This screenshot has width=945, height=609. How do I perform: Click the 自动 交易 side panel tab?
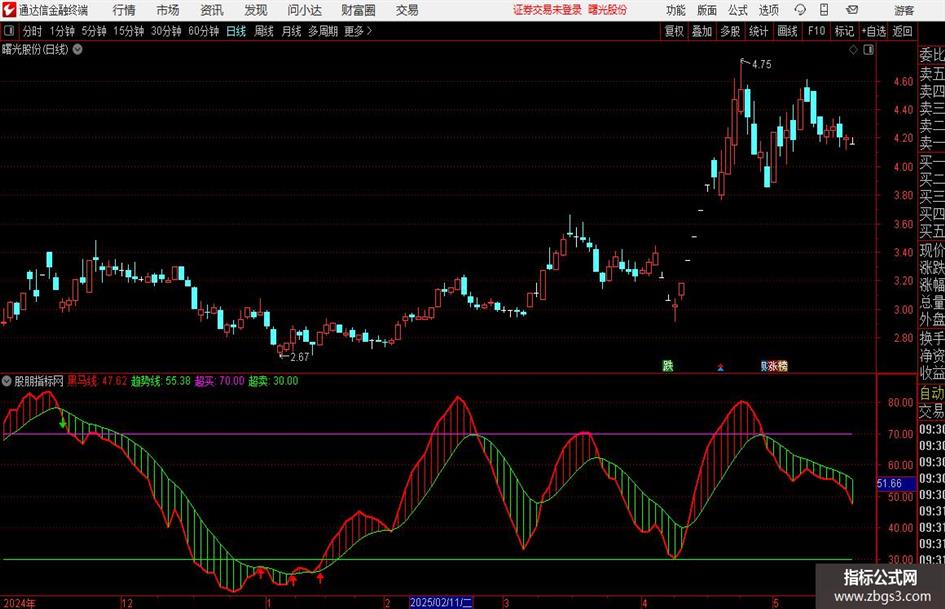pos(931,402)
